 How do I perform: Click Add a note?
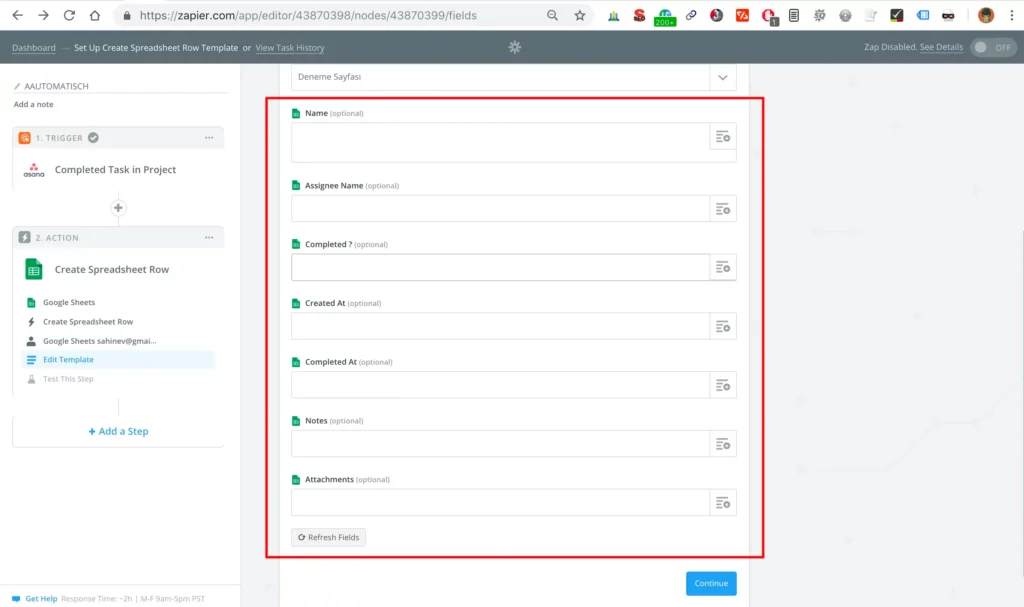click(33, 105)
